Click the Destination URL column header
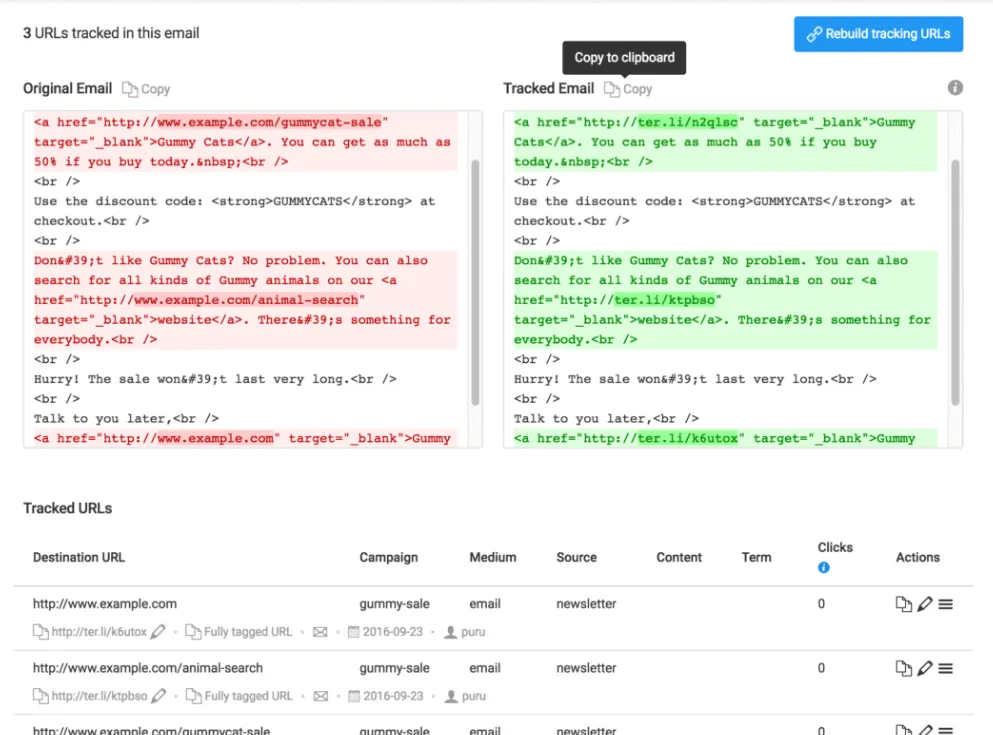 click(79, 557)
